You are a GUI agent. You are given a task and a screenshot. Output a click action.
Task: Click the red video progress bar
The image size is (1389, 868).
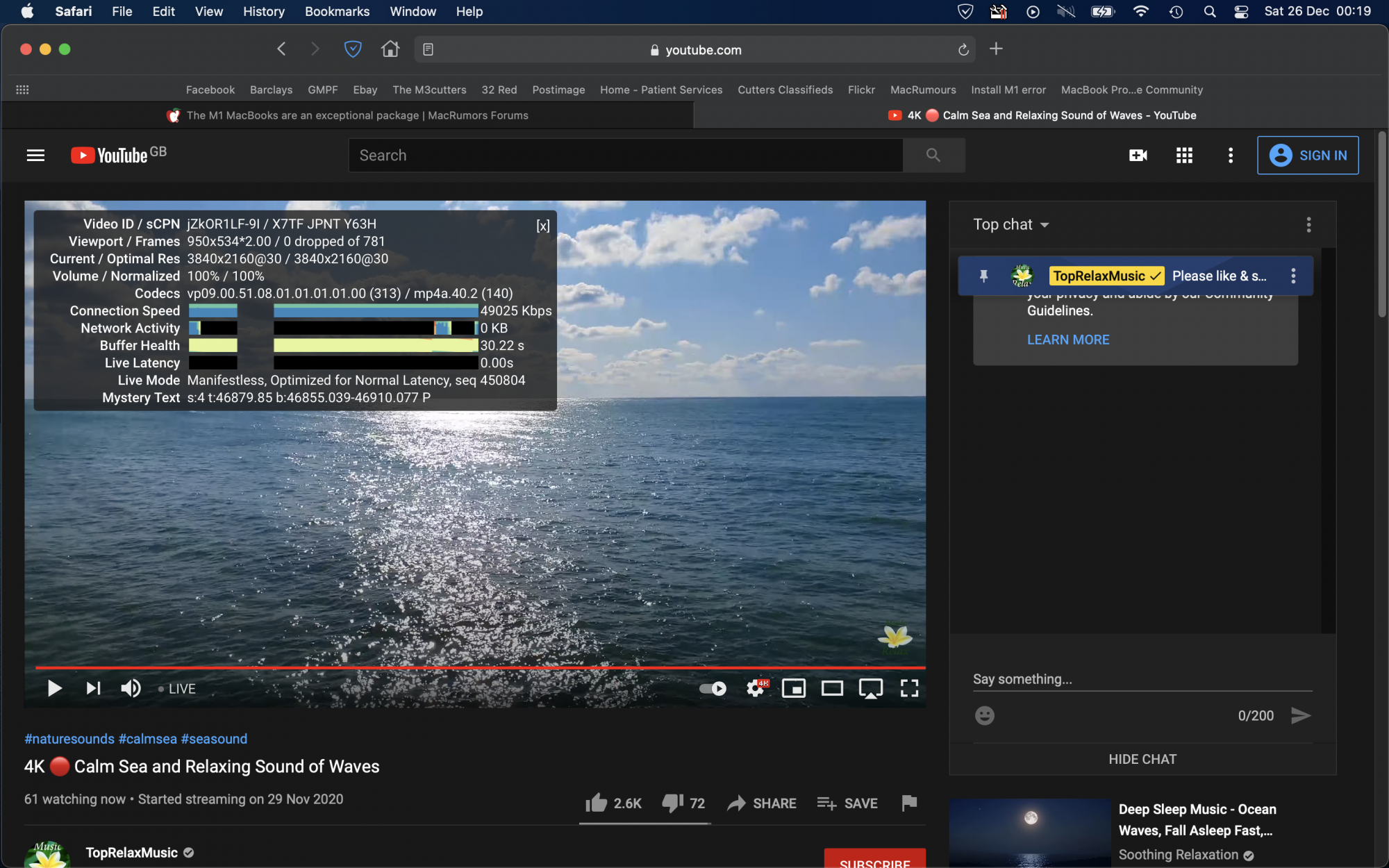click(x=479, y=667)
